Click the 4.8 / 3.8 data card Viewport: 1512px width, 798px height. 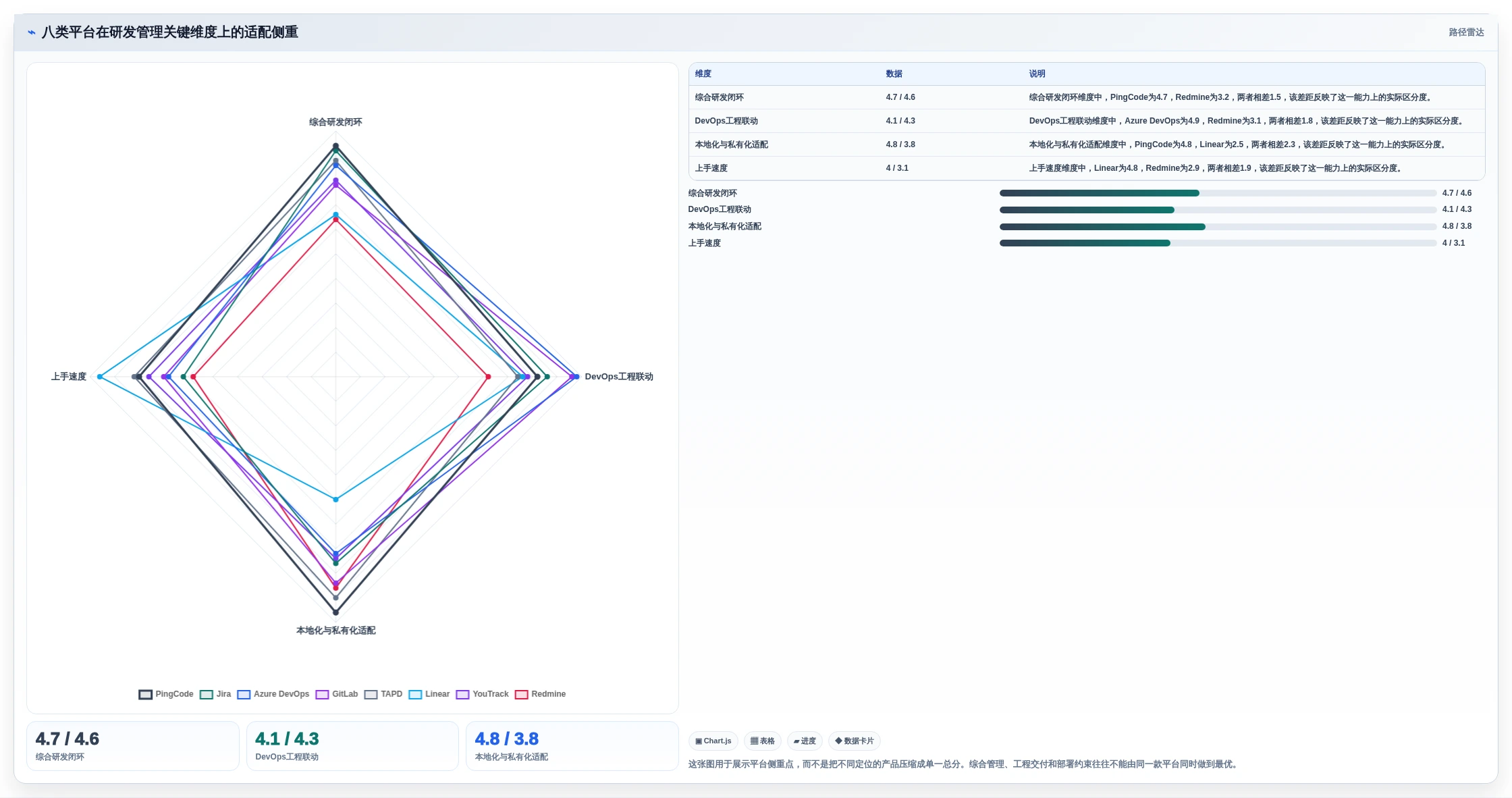coord(572,746)
